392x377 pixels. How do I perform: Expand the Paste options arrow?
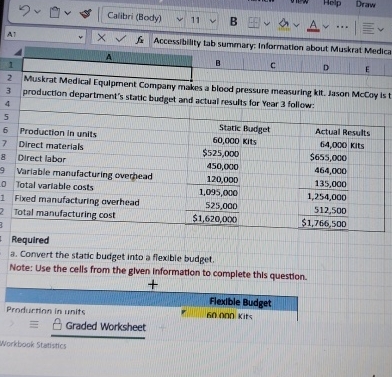68,13
